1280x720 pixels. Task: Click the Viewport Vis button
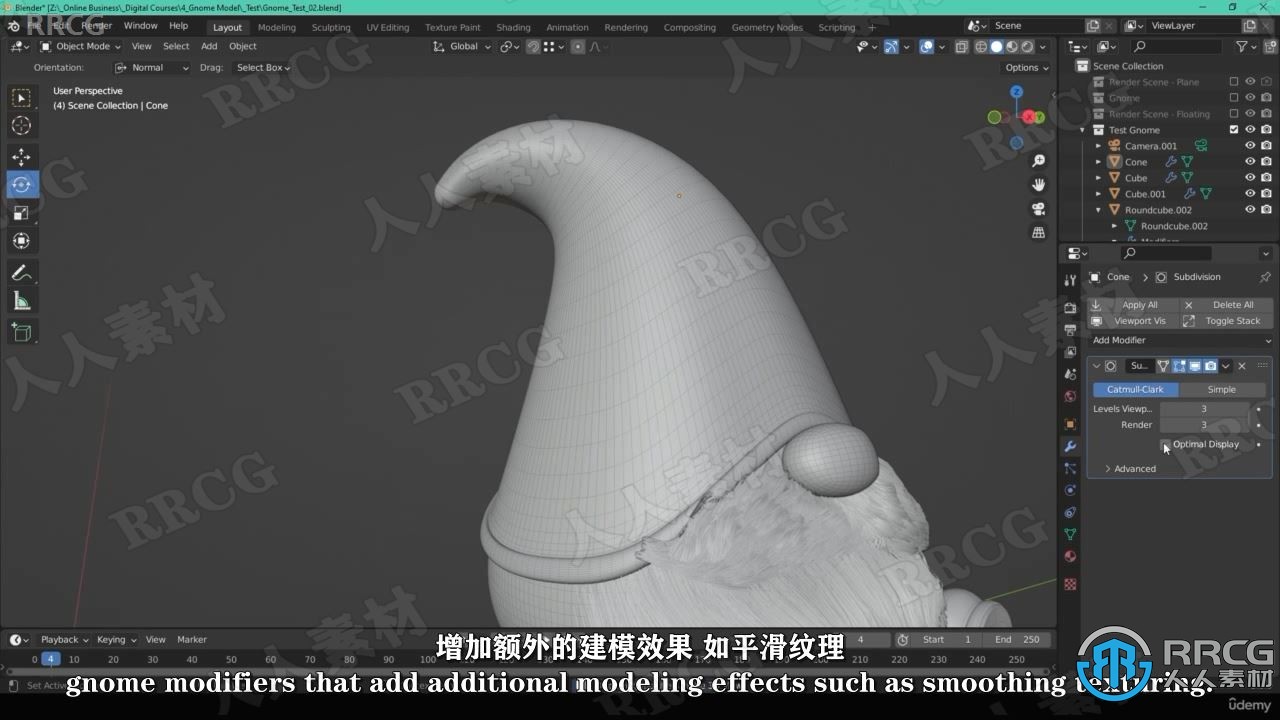(x=1132, y=321)
